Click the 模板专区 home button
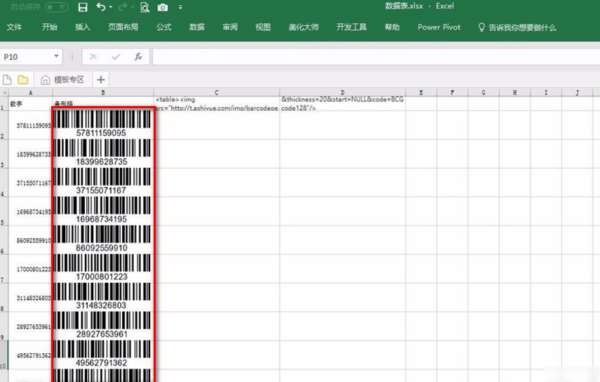The height and width of the screenshot is (382, 600). tap(62, 80)
